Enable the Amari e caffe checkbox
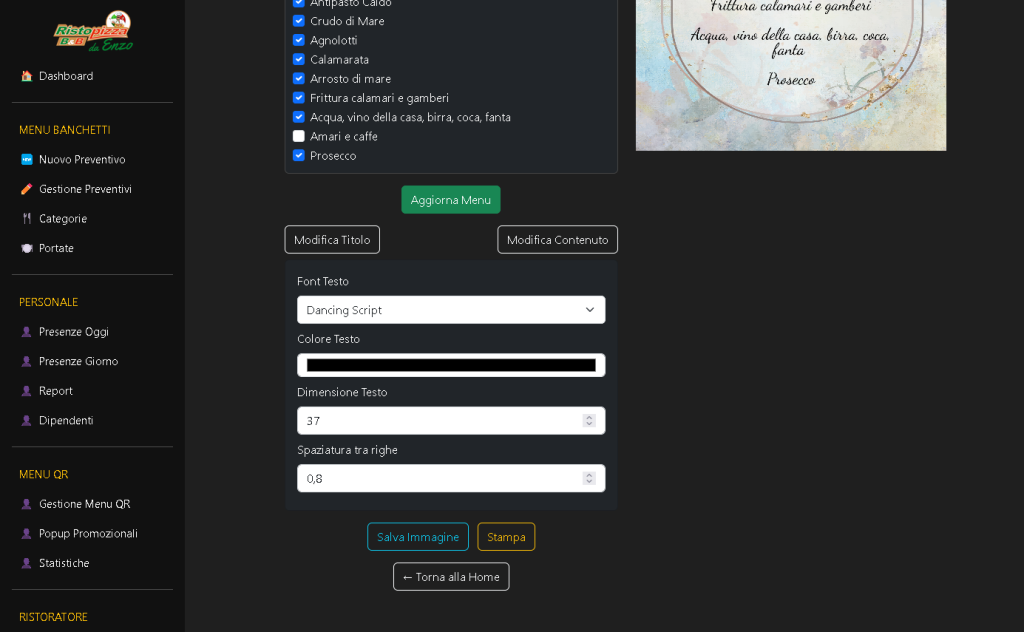This screenshot has height=632, width=1024. click(299, 136)
